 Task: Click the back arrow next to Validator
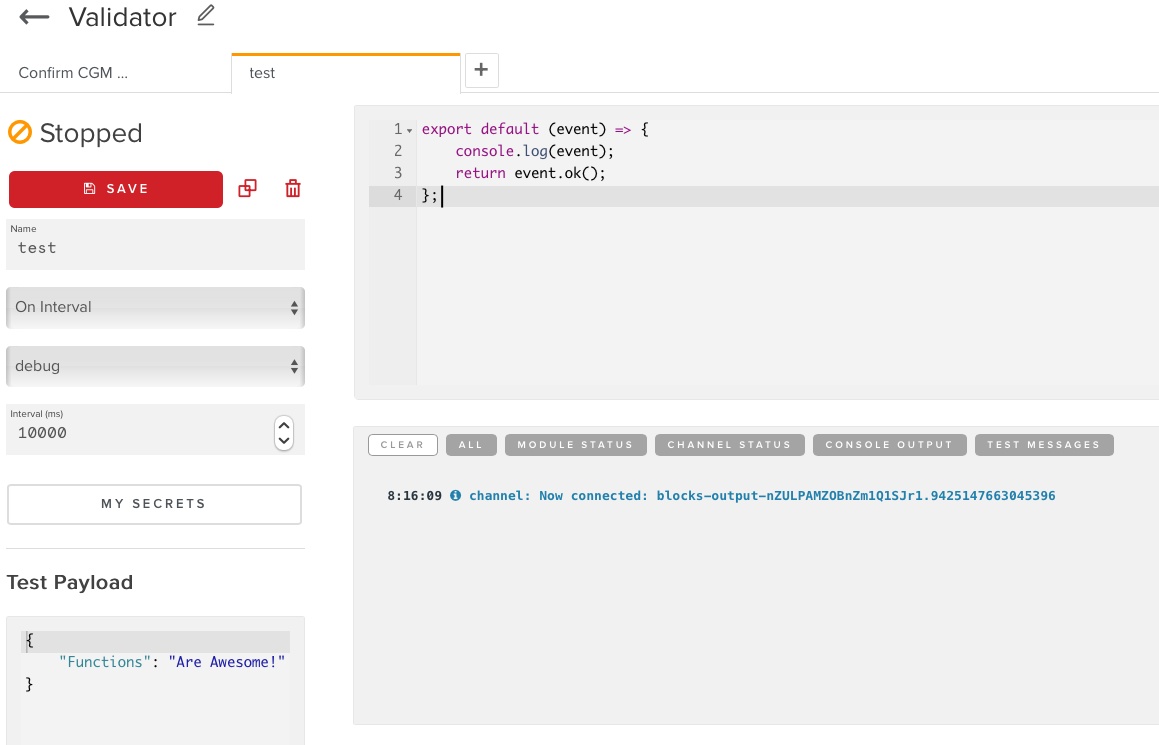pos(35,18)
